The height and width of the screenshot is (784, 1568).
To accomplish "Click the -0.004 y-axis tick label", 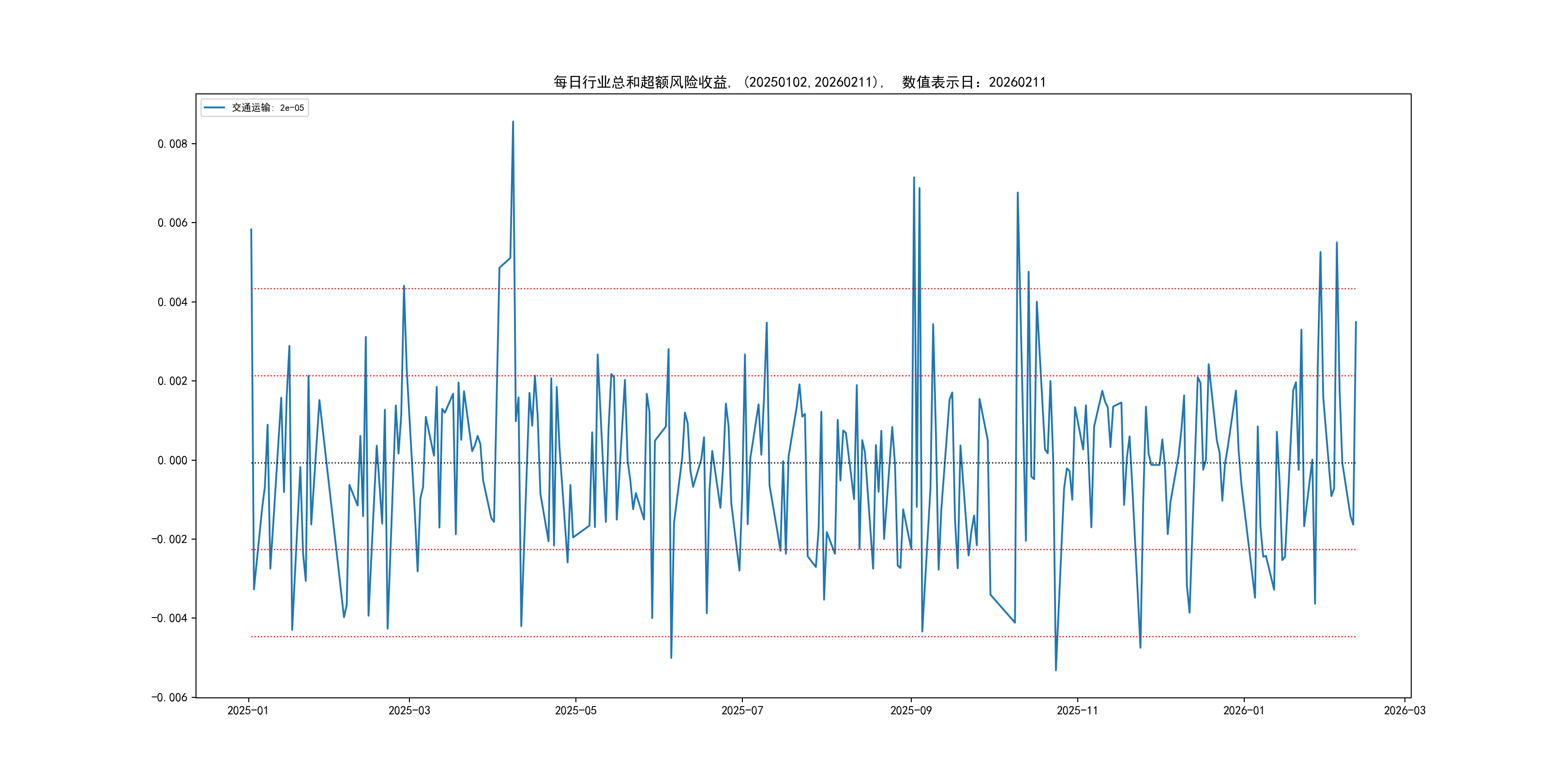I will click(169, 618).
